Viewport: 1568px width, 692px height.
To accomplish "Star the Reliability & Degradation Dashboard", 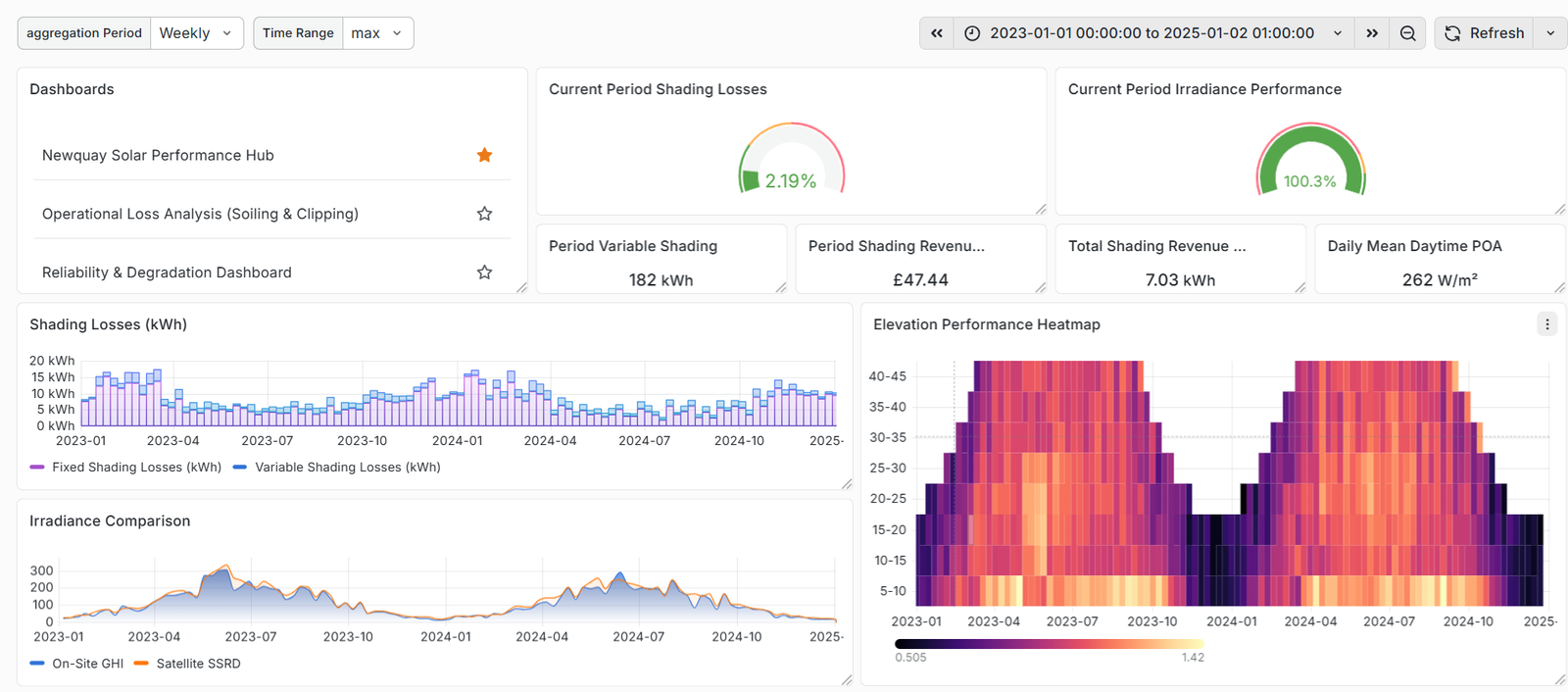I will pos(484,272).
